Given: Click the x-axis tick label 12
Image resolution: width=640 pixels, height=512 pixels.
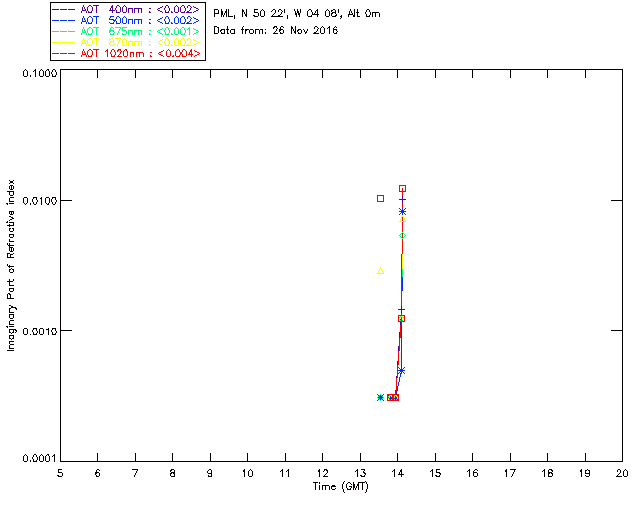Looking at the screenshot, I should 323,473.
